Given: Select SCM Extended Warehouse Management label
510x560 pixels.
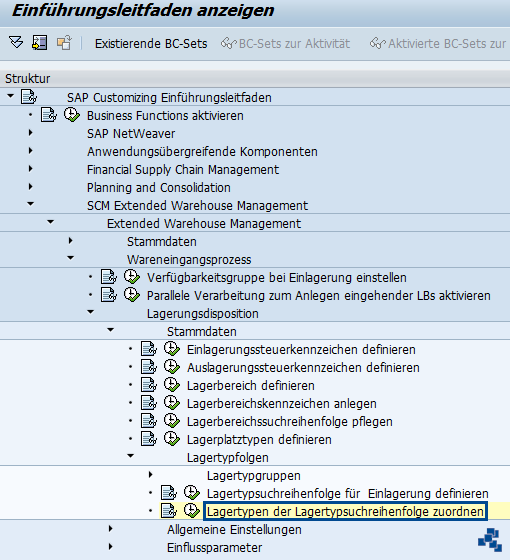Looking at the screenshot, I should (197, 206).
